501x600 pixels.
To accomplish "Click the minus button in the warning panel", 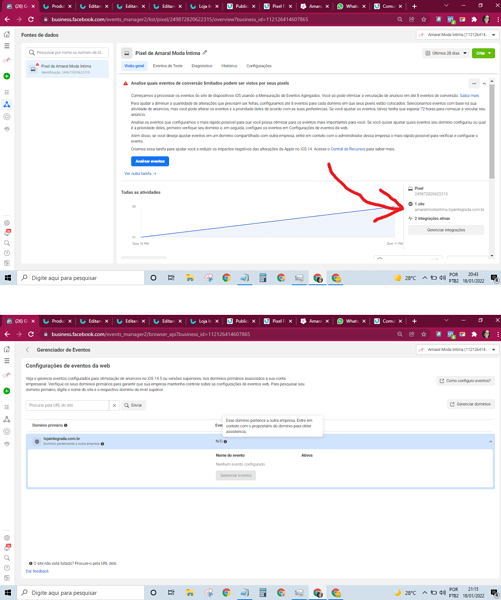I will (x=474, y=83).
